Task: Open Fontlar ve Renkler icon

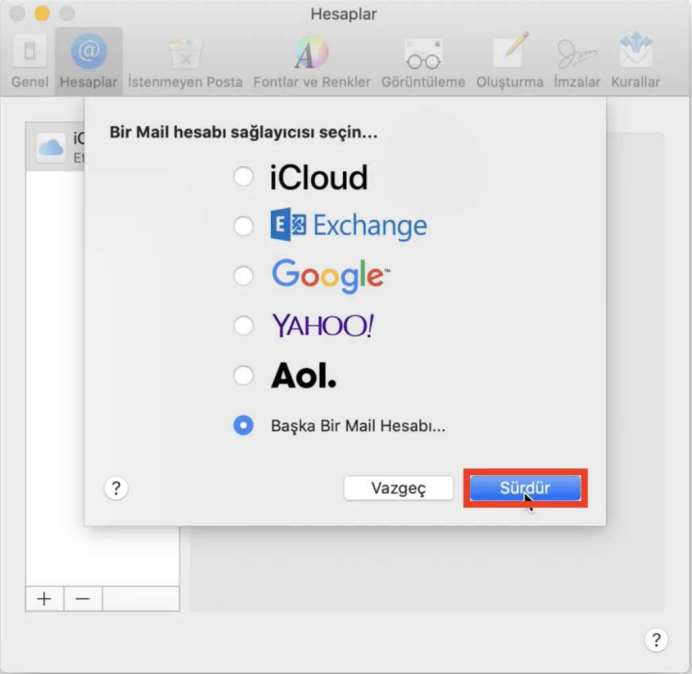Action: pos(312,53)
